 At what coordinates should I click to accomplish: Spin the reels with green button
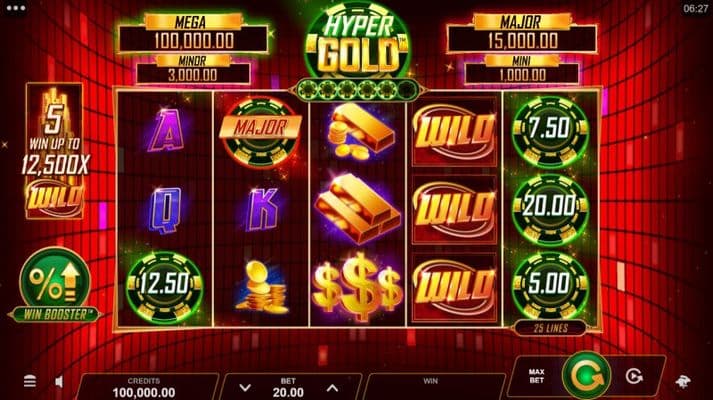coord(587,375)
